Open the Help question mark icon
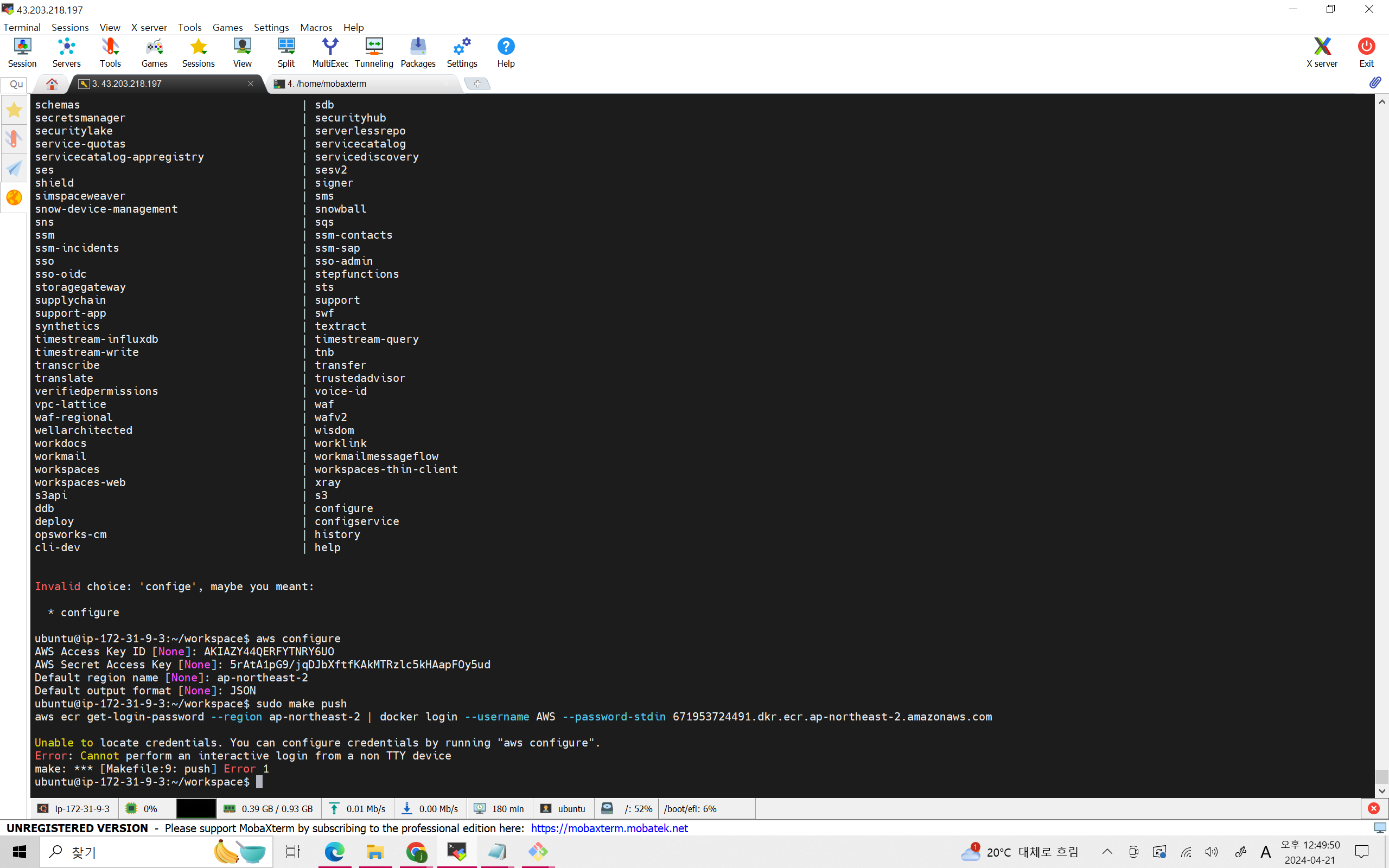Image resolution: width=1389 pixels, height=868 pixels. point(506,52)
